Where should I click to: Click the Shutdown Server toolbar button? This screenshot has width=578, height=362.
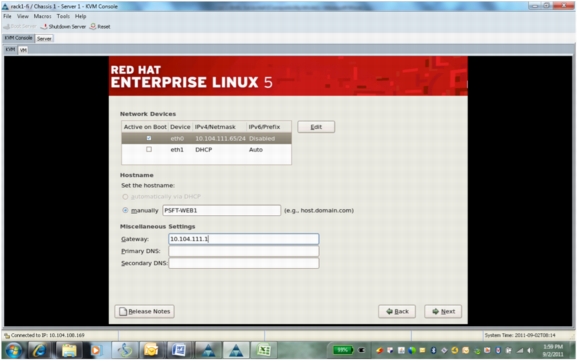[x=63, y=27]
